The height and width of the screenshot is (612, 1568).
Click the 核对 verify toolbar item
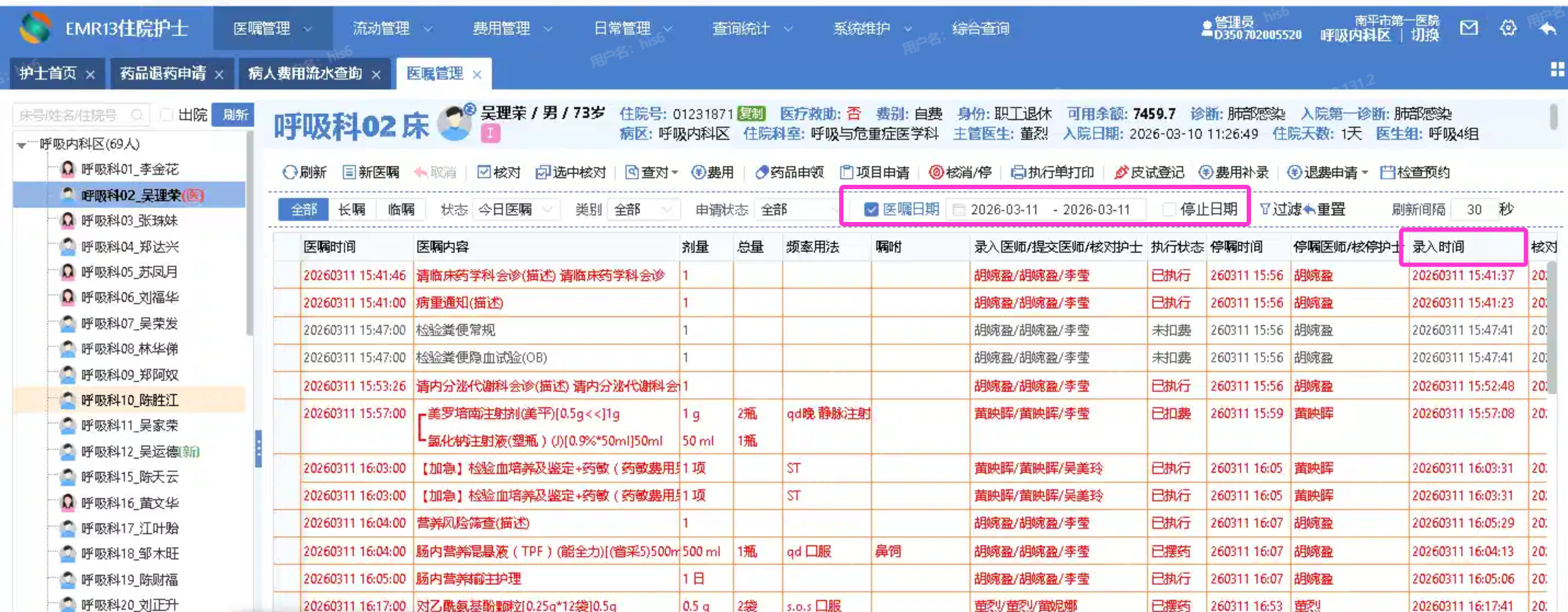(x=499, y=172)
